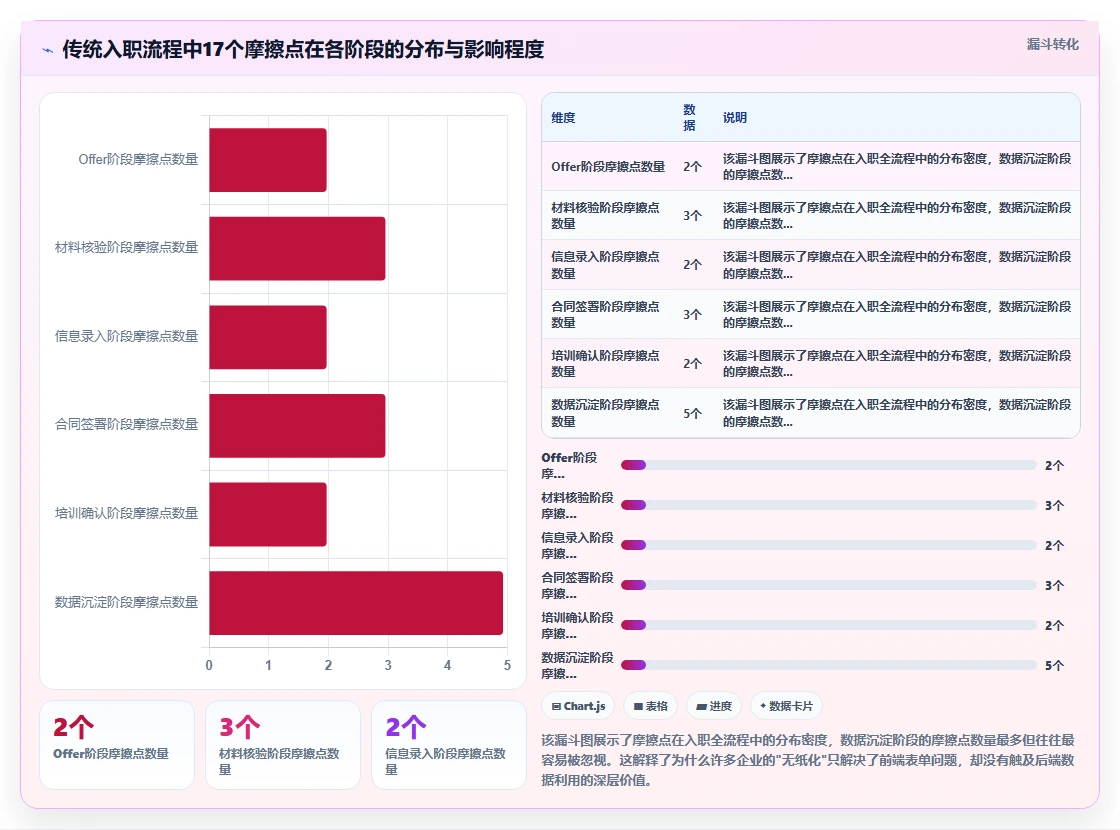Click the 信息录入阶段摩擦... progress bar
The image size is (1120, 830).
click(x=829, y=545)
